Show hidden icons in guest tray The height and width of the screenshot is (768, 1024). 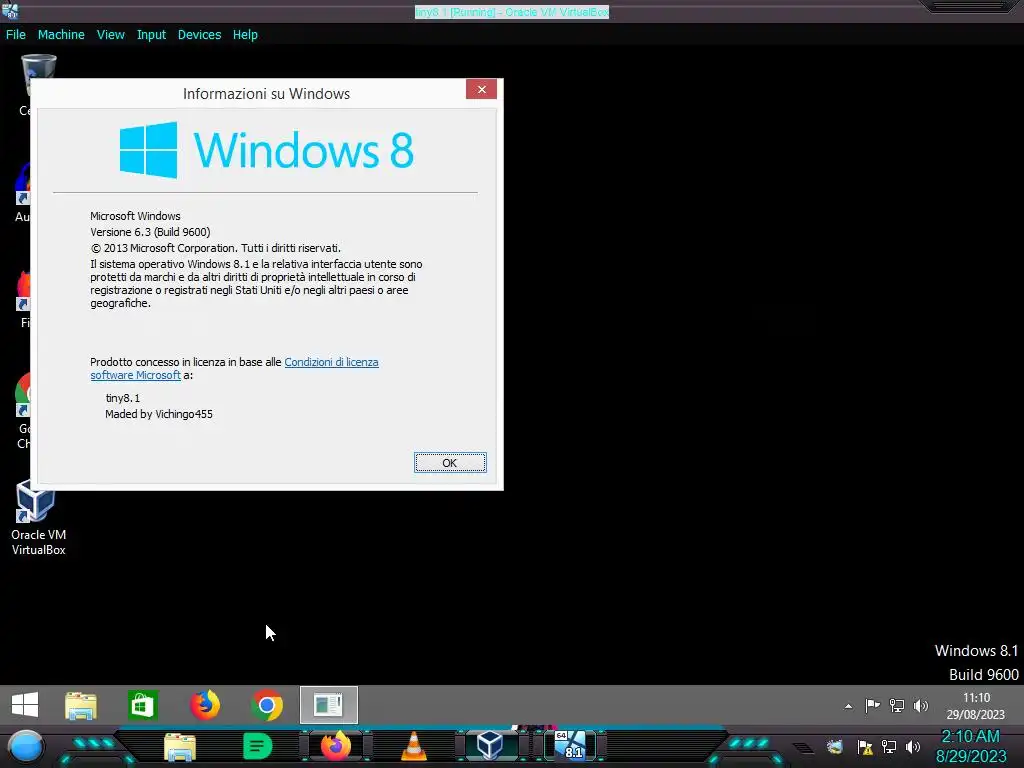[x=848, y=706]
